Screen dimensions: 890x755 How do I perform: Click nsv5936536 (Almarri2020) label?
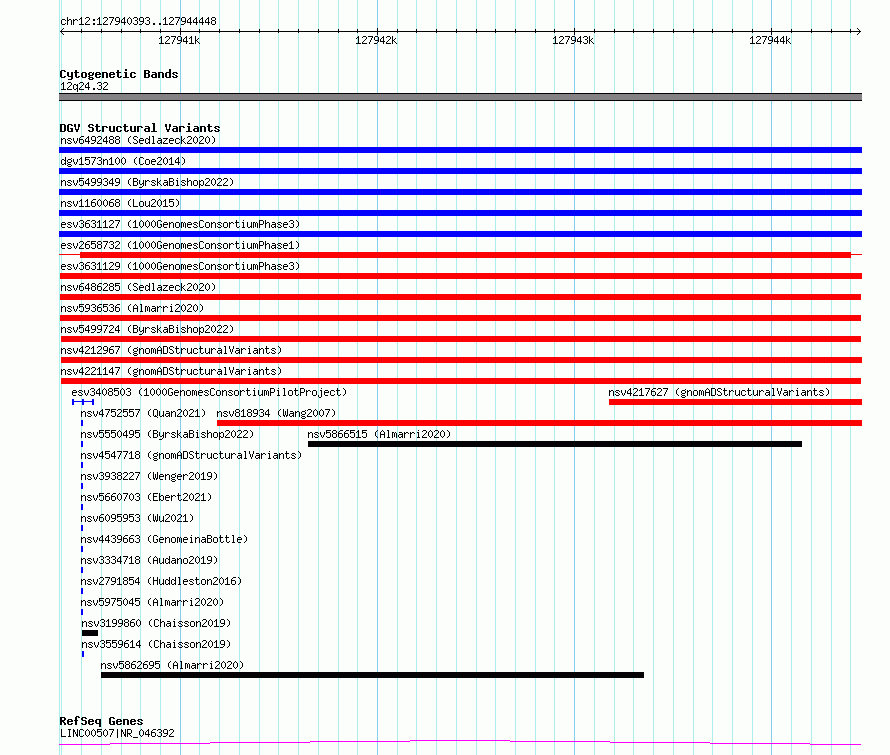click(x=132, y=308)
